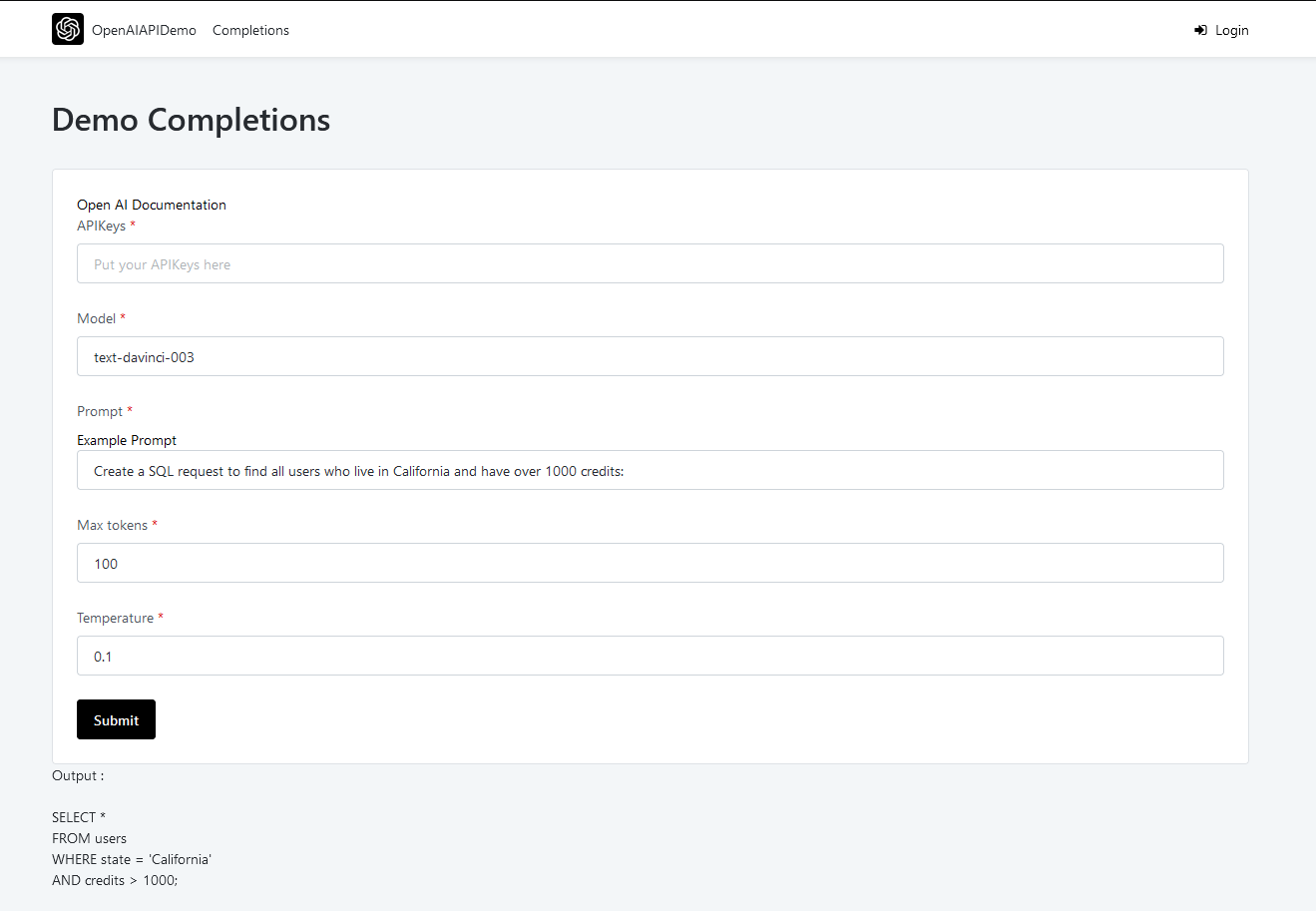Click the OpenAI logo icon

click(68, 30)
